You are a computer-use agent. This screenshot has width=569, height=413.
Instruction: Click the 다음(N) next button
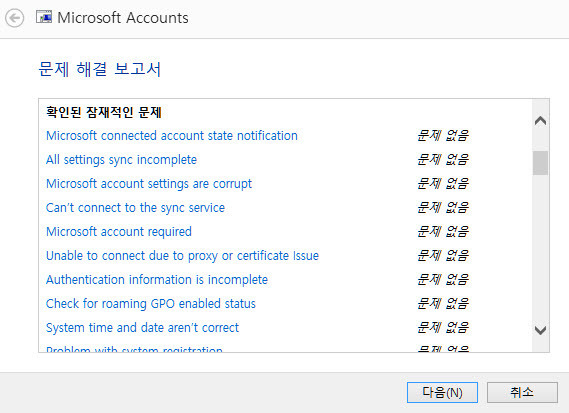coord(442,392)
